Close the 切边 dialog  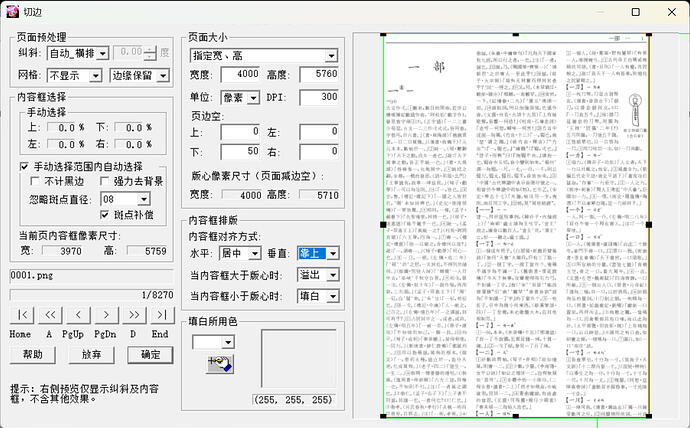[672, 12]
